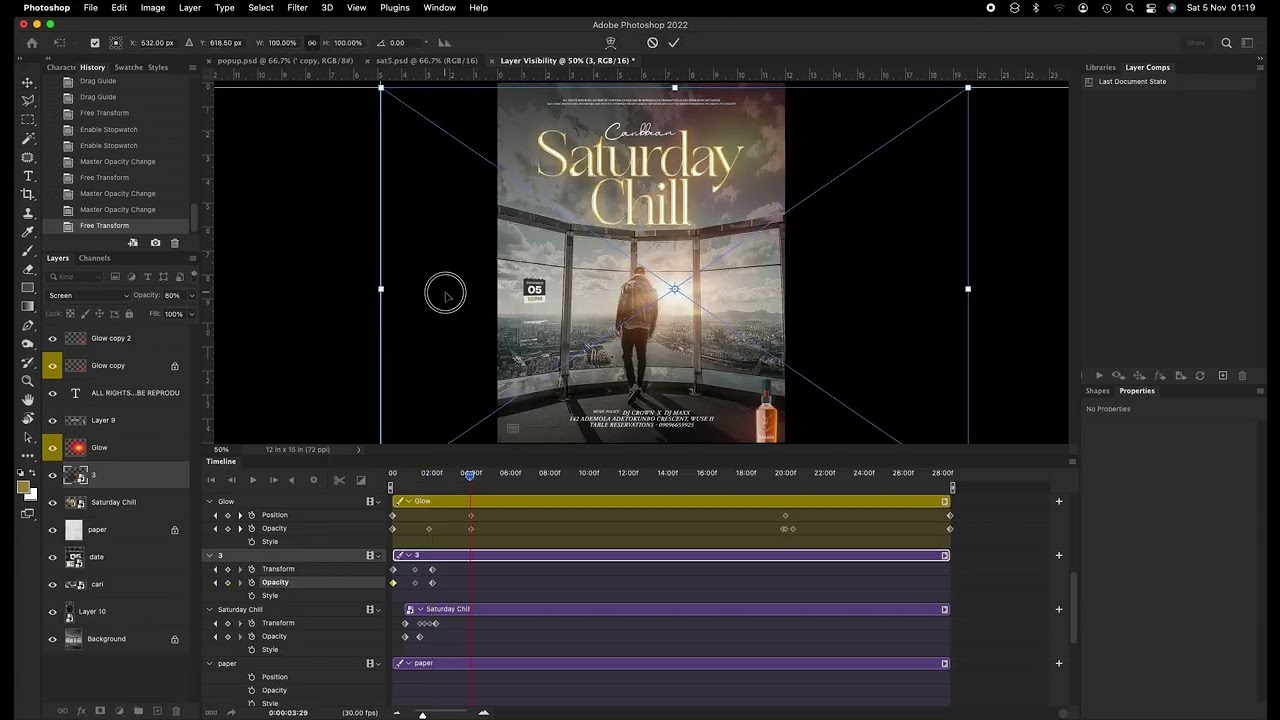This screenshot has height=720, width=1280.
Task: Open Control Center in the macOS menu bar
Action: (x=1151, y=8)
